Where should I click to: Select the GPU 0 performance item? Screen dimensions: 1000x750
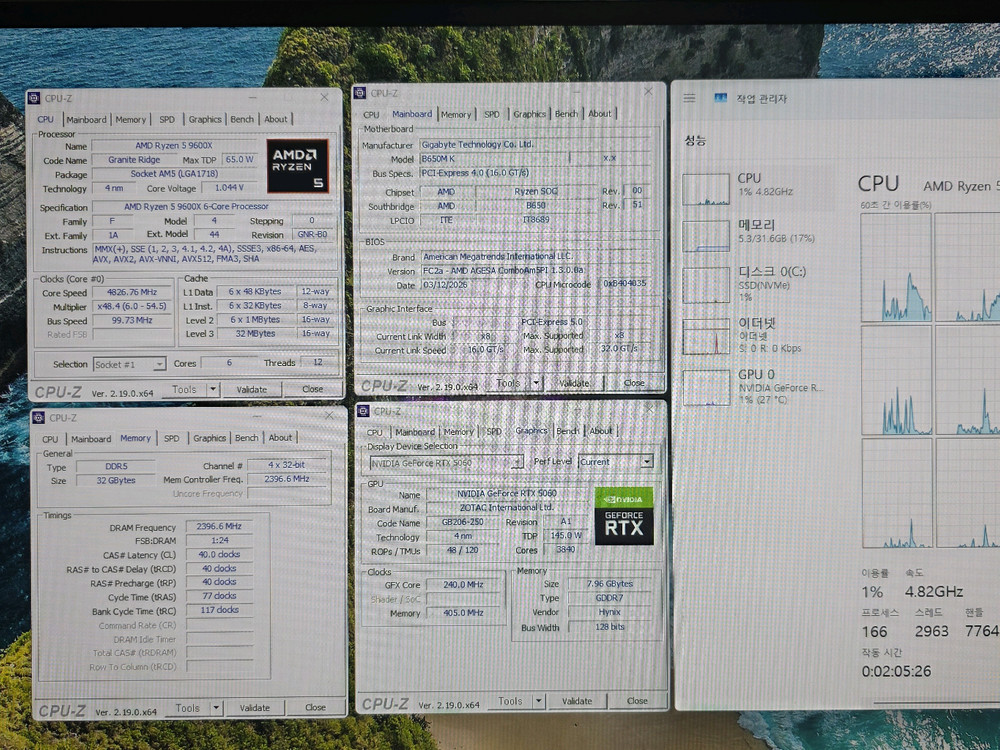[x=758, y=386]
